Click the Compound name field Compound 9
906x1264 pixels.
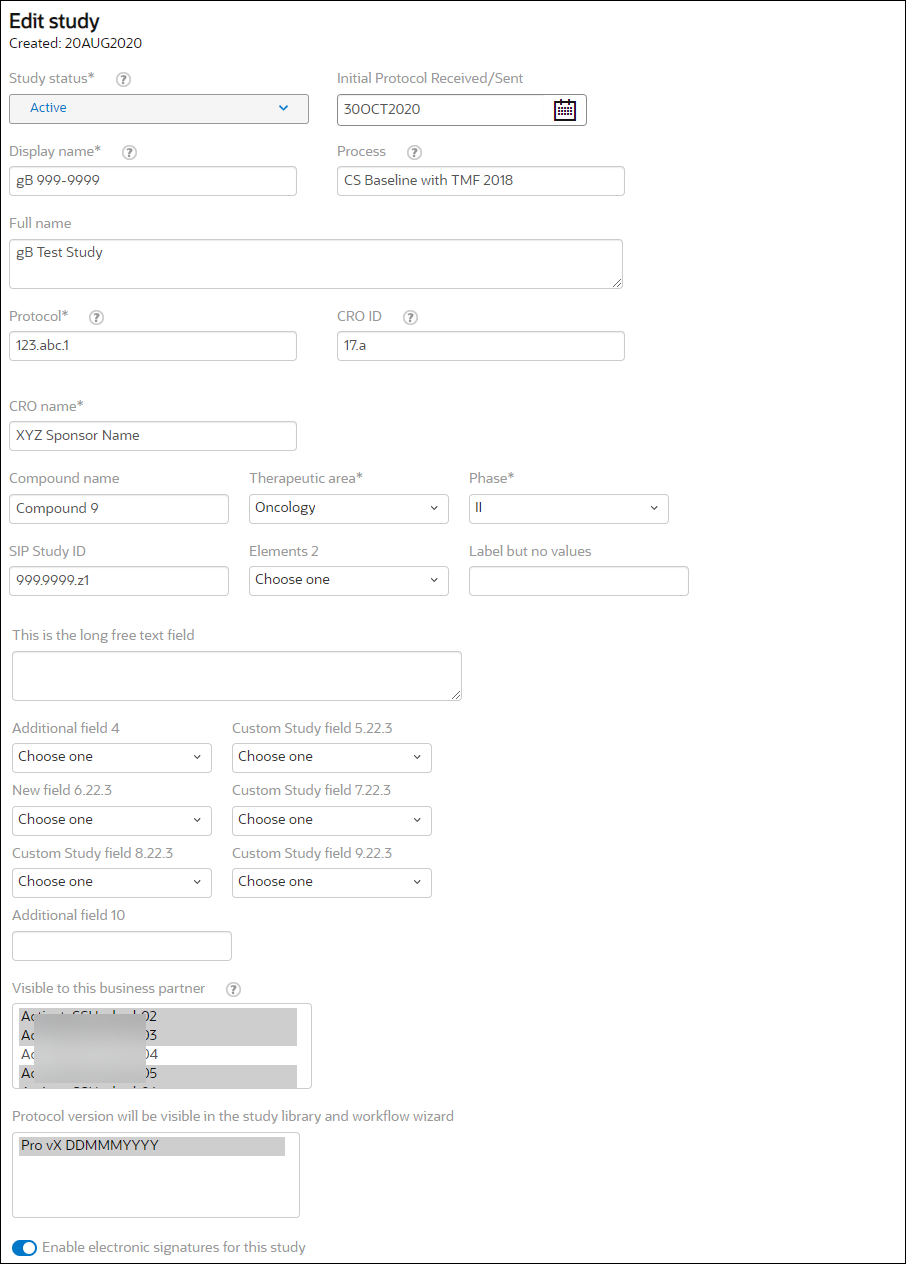point(119,509)
